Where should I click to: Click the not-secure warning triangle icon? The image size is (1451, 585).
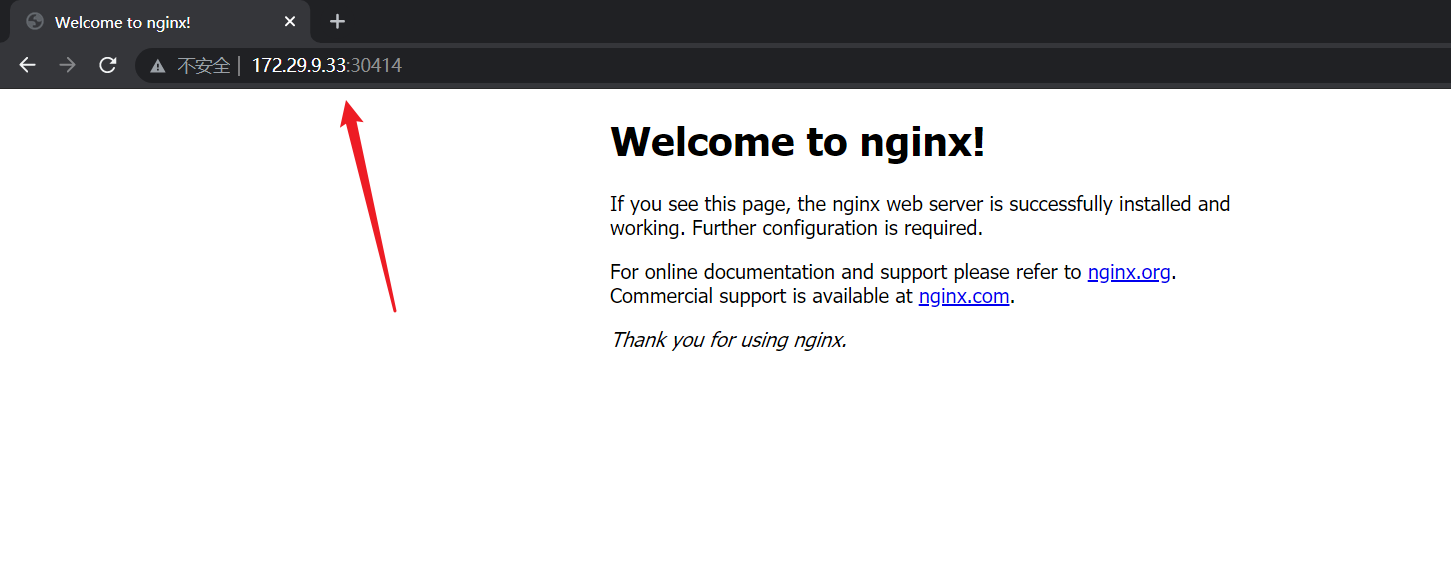157,66
